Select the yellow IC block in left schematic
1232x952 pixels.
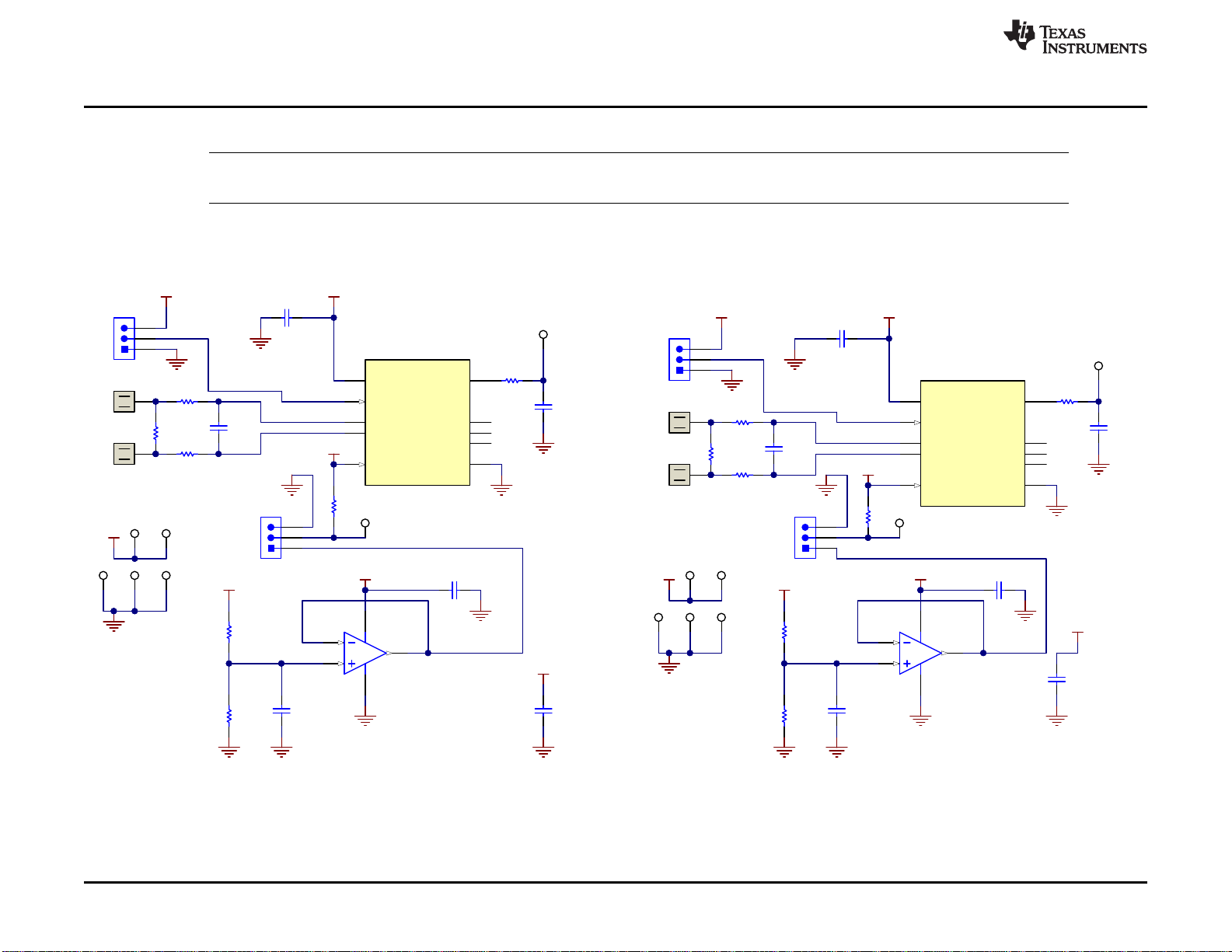point(417,422)
